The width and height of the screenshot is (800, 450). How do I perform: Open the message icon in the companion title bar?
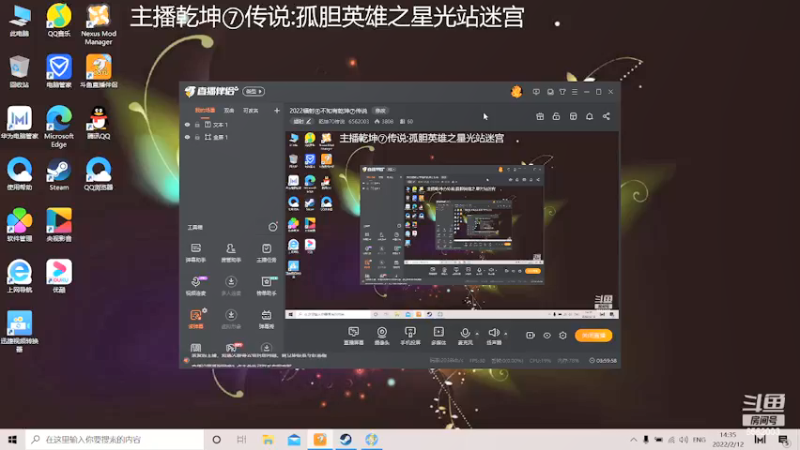click(x=536, y=92)
